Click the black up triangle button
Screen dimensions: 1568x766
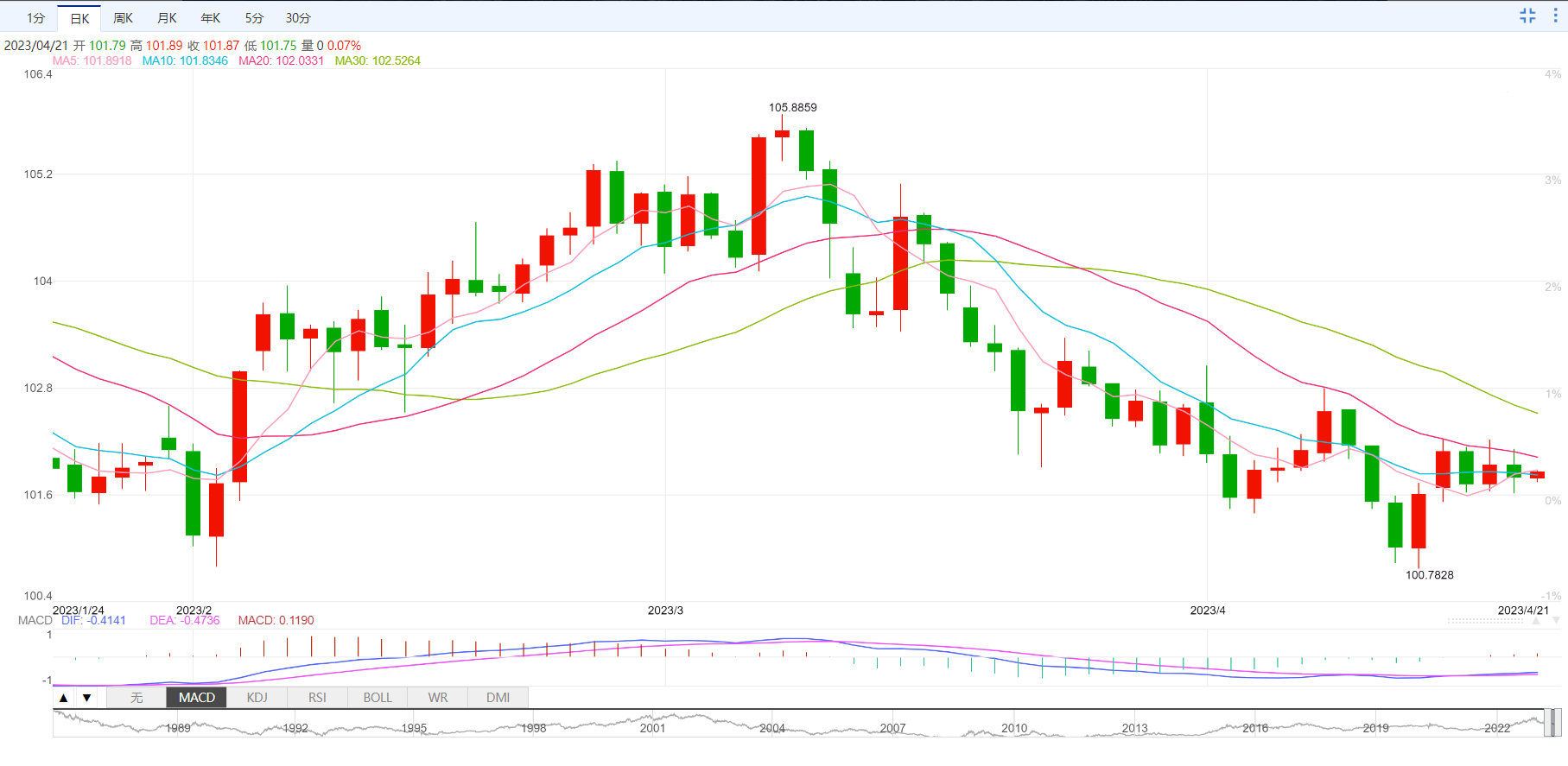click(x=63, y=698)
